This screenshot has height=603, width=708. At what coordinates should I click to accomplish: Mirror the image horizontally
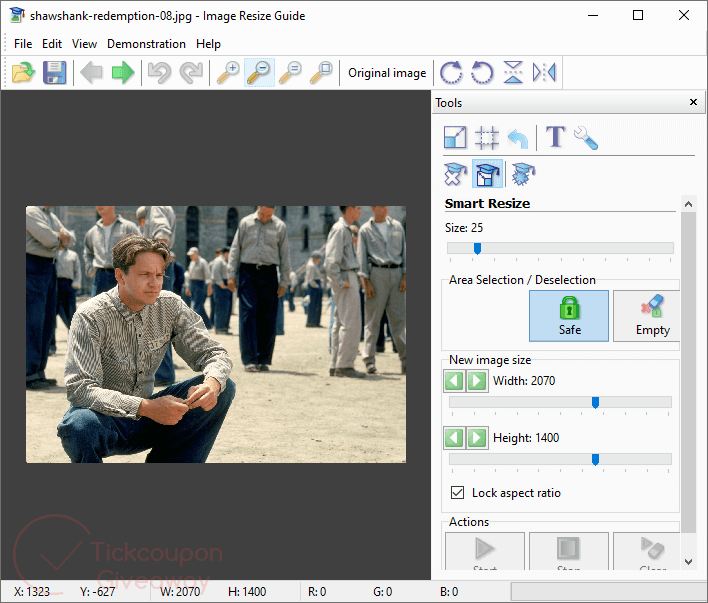click(x=544, y=72)
